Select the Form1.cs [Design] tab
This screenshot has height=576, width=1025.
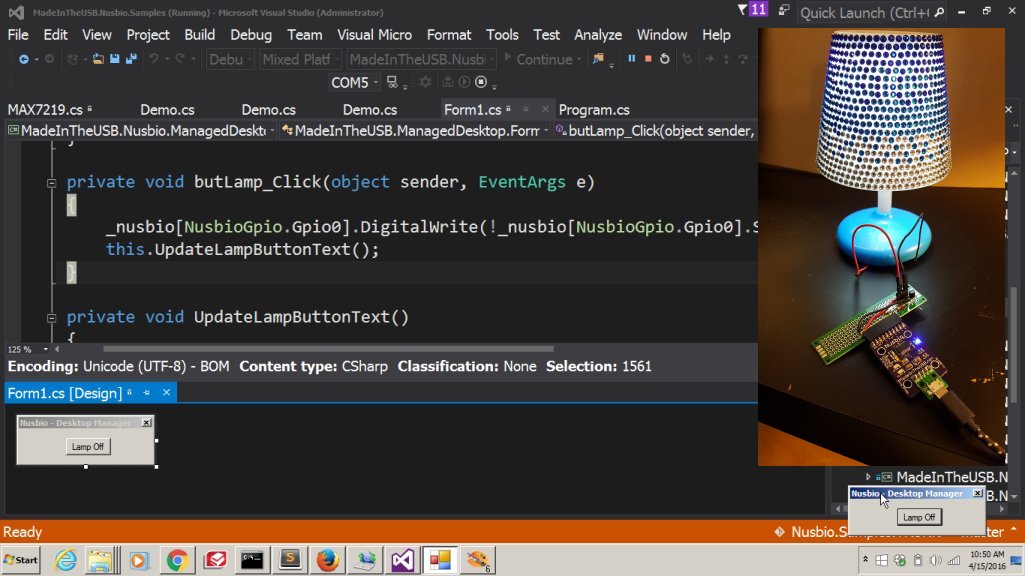pyautogui.click(x=65, y=393)
